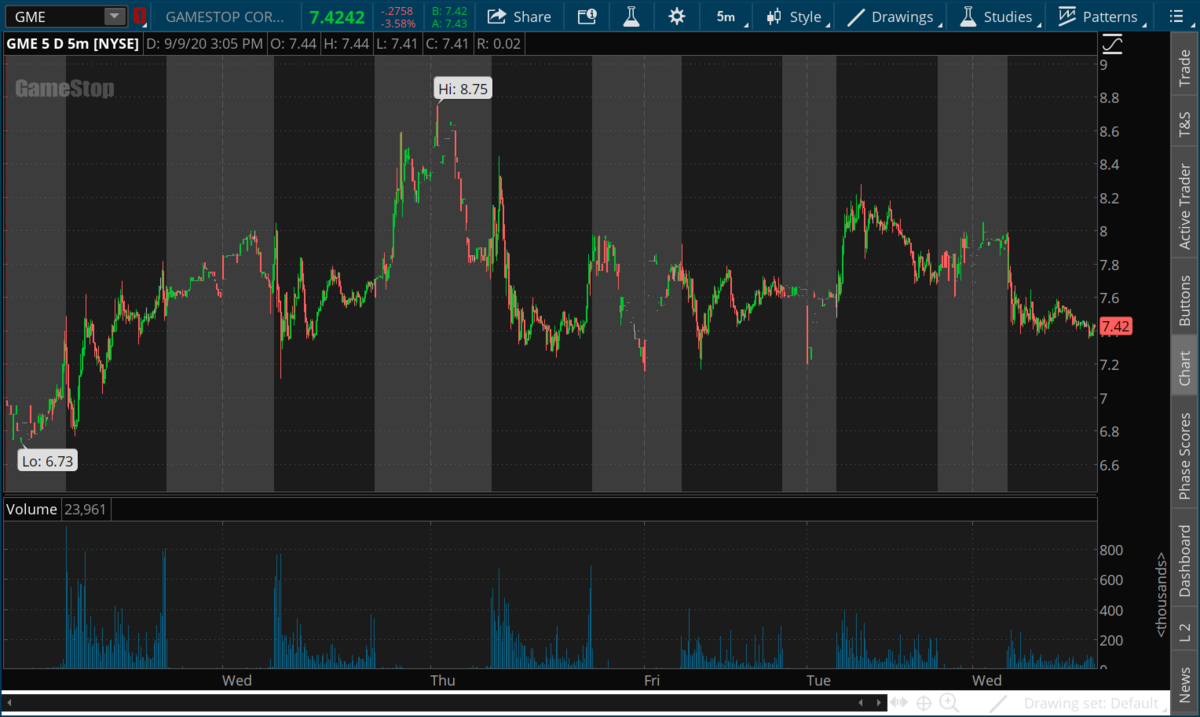This screenshot has width=1200, height=717.
Task: Click the 7.42 current price label on axis
Action: 1114,327
